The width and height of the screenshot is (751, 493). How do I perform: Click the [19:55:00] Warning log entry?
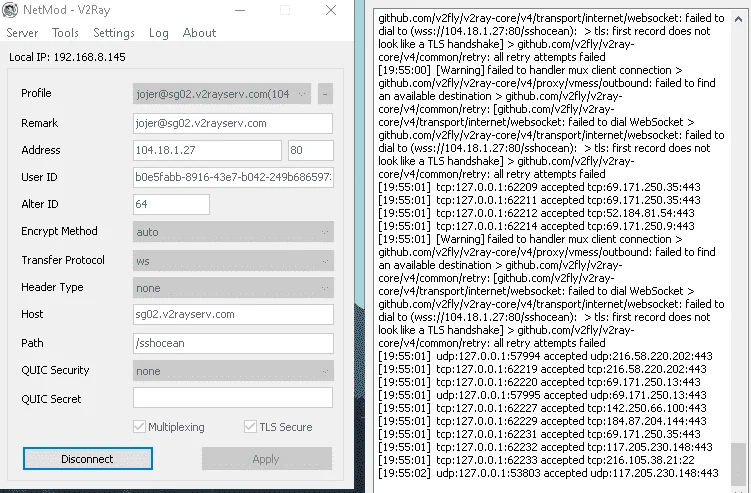[551, 122]
